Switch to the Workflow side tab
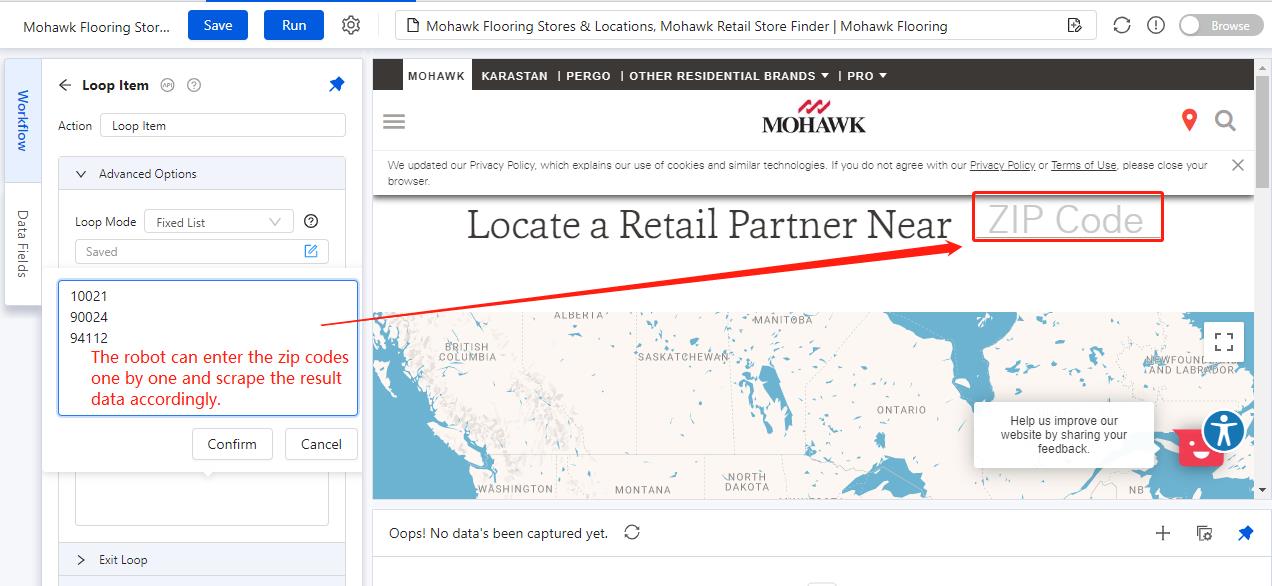The image size is (1272, 586). pyautogui.click(x=22, y=121)
